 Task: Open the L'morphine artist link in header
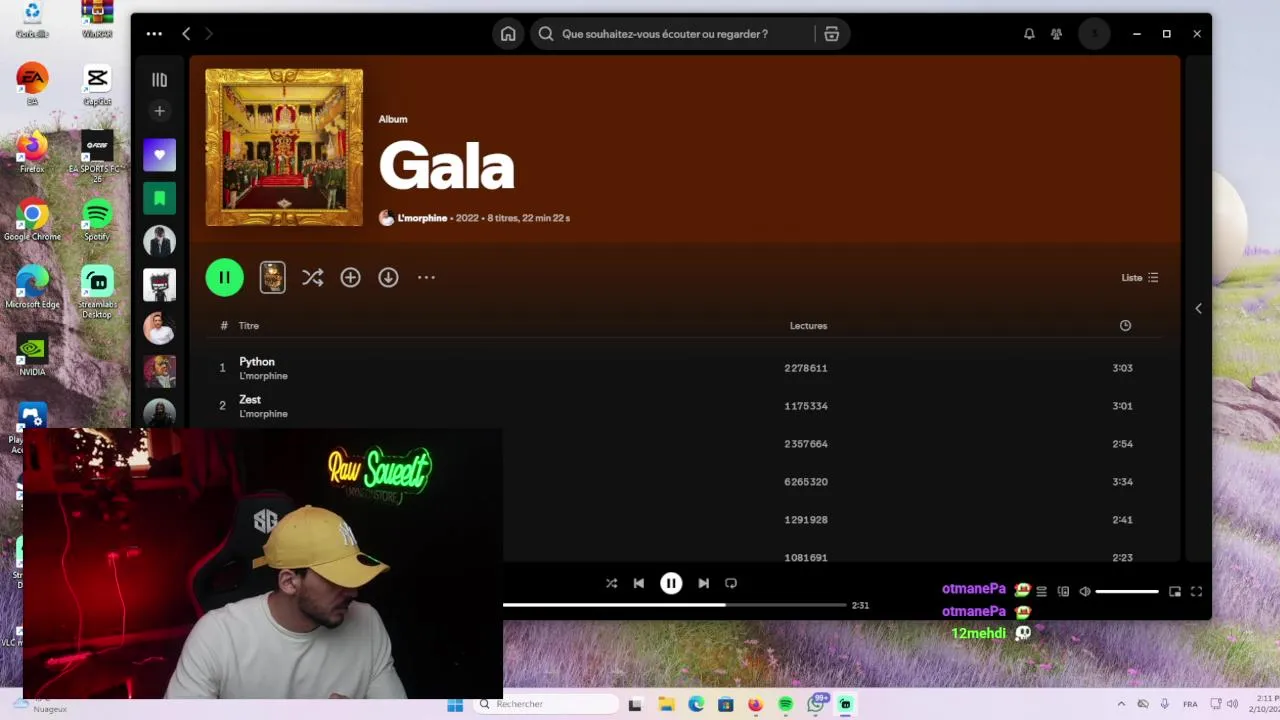422,218
